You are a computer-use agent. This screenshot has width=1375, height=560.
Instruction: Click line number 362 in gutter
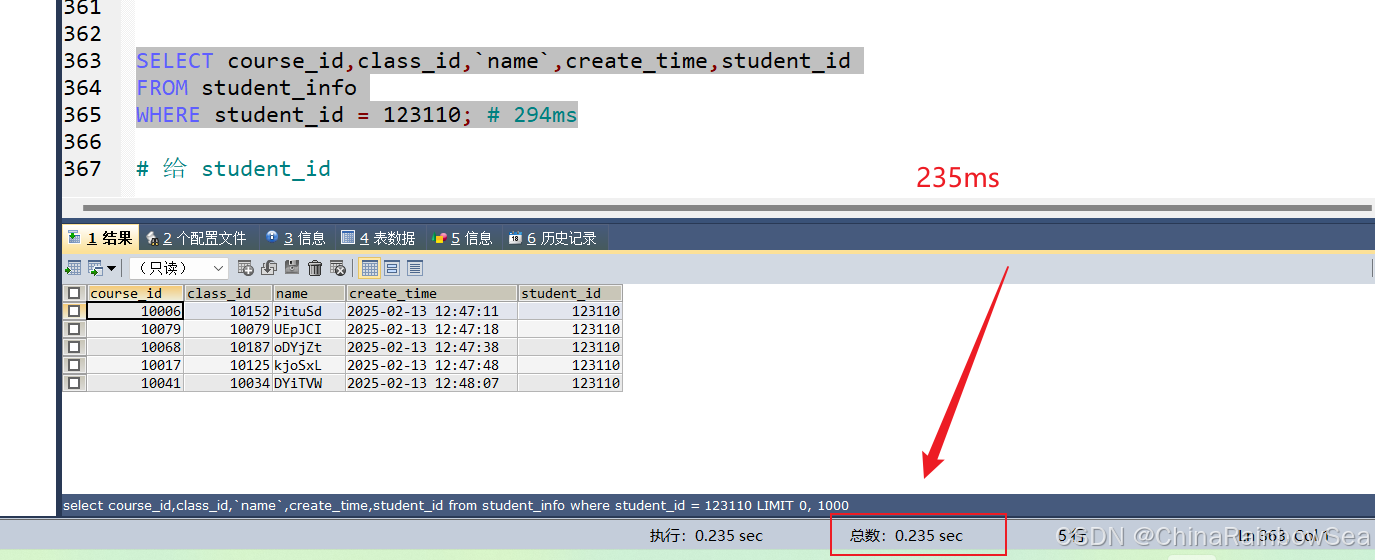click(x=82, y=34)
